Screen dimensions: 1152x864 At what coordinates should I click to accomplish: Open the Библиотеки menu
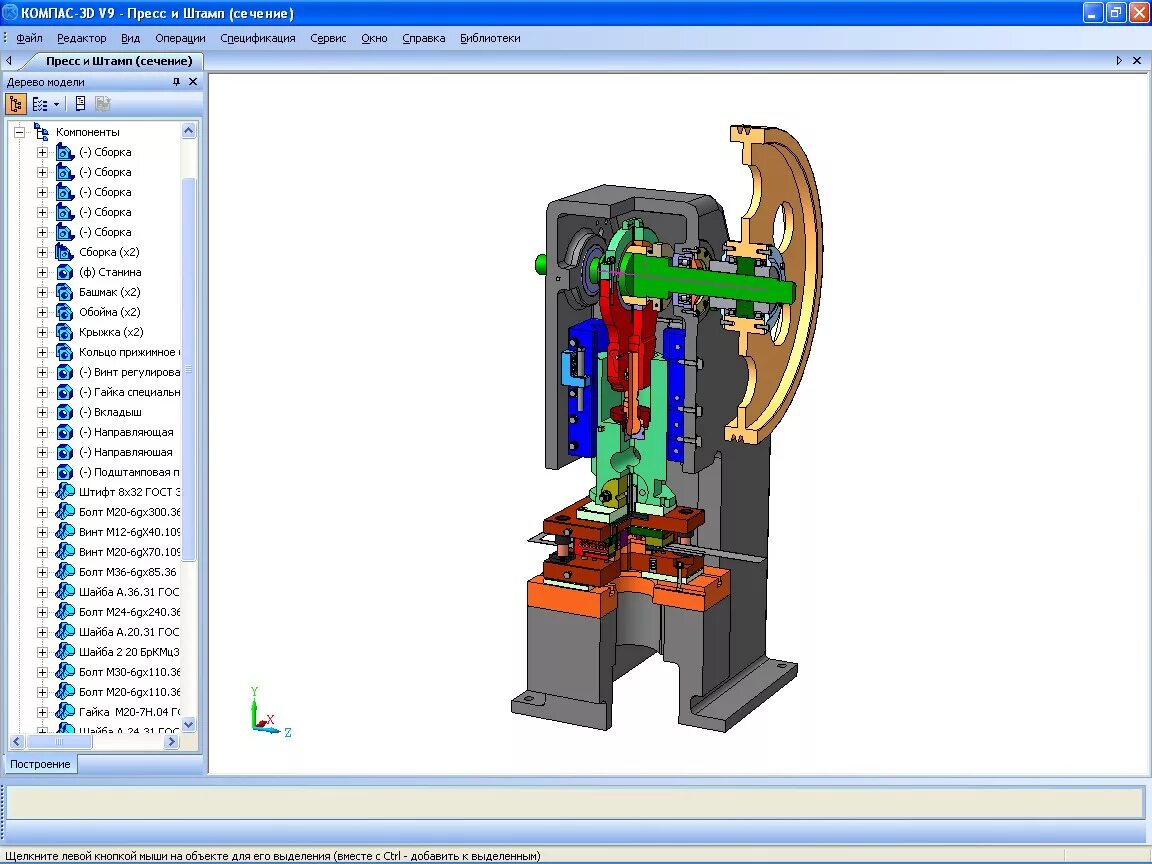click(x=490, y=38)
